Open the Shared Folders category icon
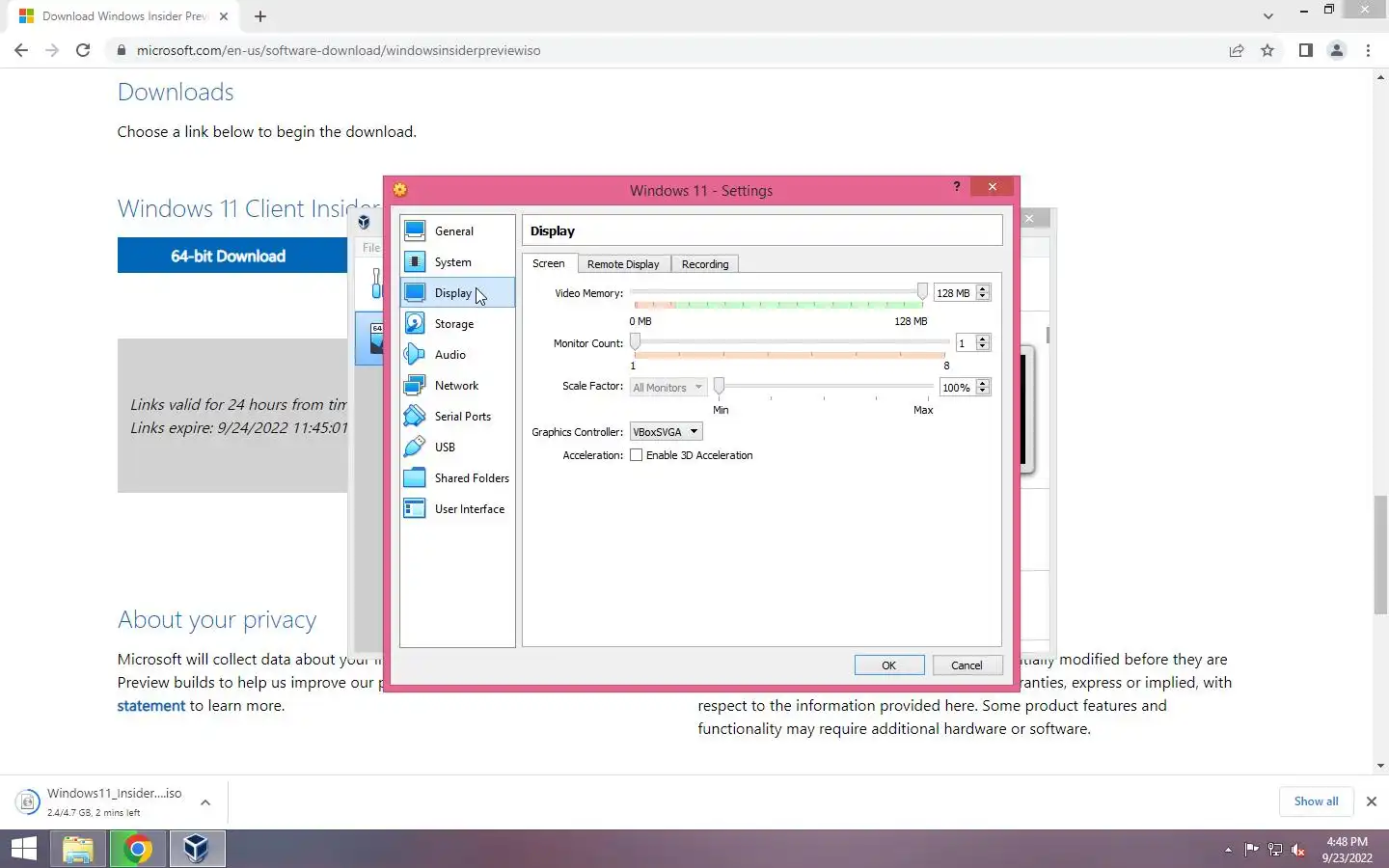The image size is (1389, 868). 415,477
